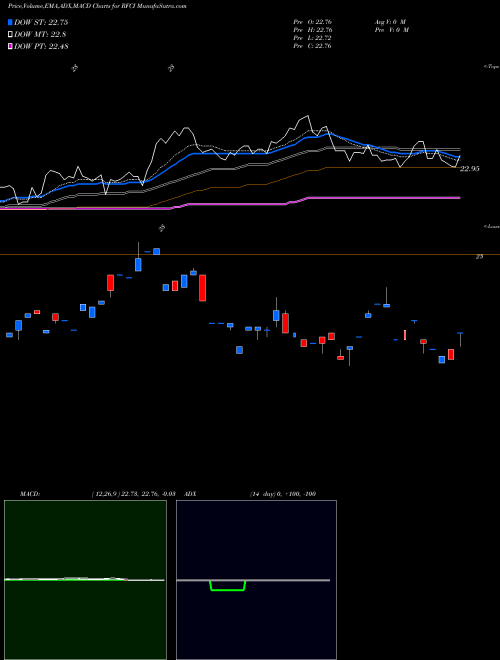Click the '<Tops' marker label
Image resolution: width=500 pixels, height=660 pixels.
pos(492,67)
